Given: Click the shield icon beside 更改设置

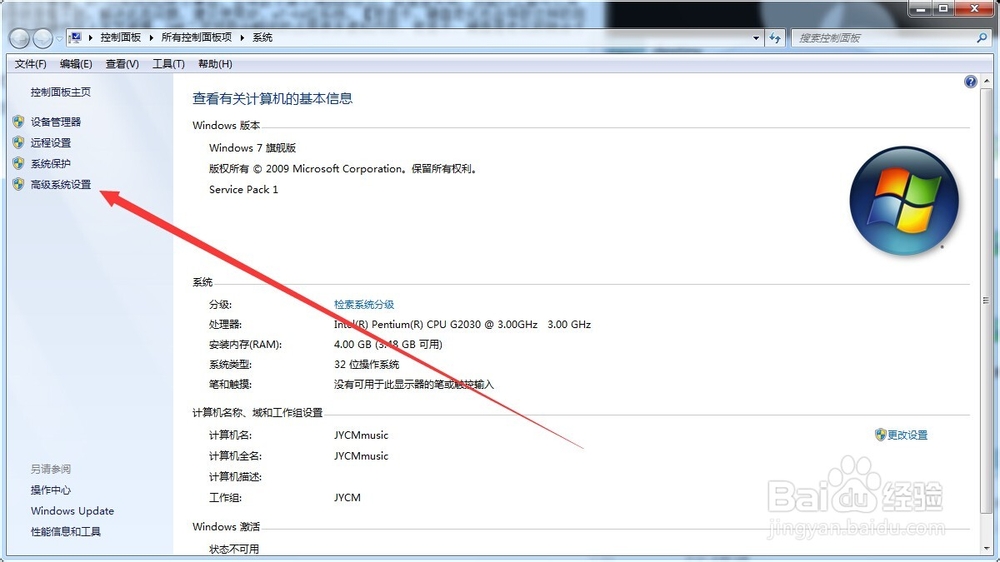Looking at the screenshot, I should click(x=881, y=435).
